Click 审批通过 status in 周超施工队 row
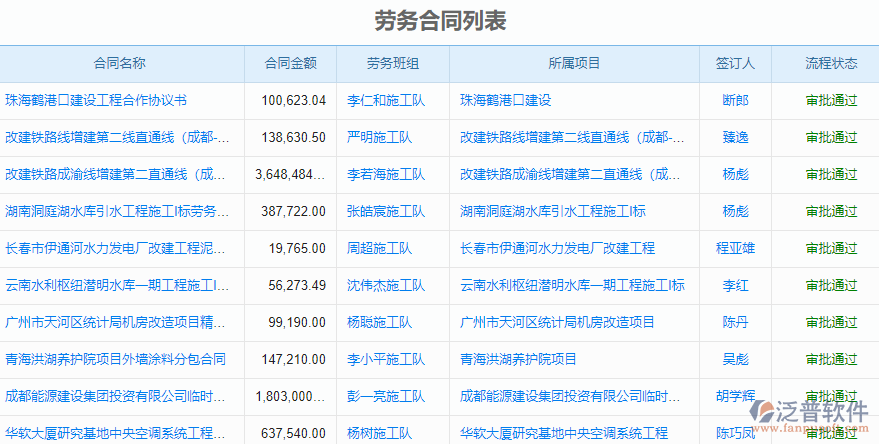Screen dimensions: 879x444 pos(831,248)
